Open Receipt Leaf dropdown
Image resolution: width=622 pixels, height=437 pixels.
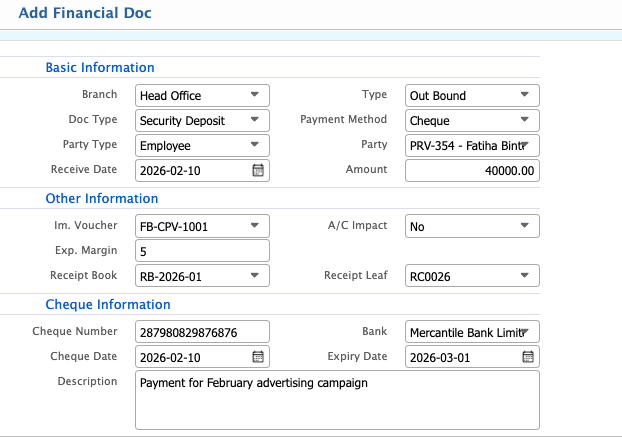(472, 276)
